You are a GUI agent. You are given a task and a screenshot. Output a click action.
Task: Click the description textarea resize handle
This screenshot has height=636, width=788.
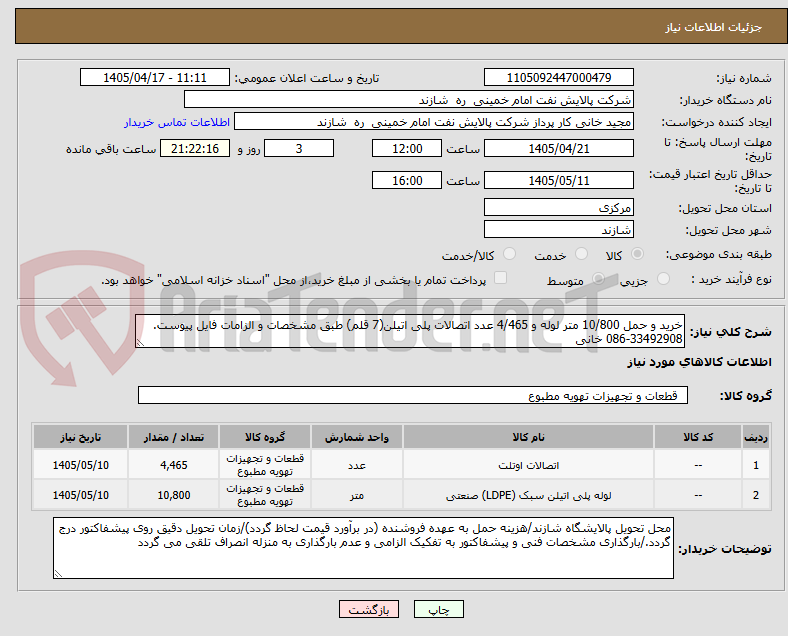(140, 343)
